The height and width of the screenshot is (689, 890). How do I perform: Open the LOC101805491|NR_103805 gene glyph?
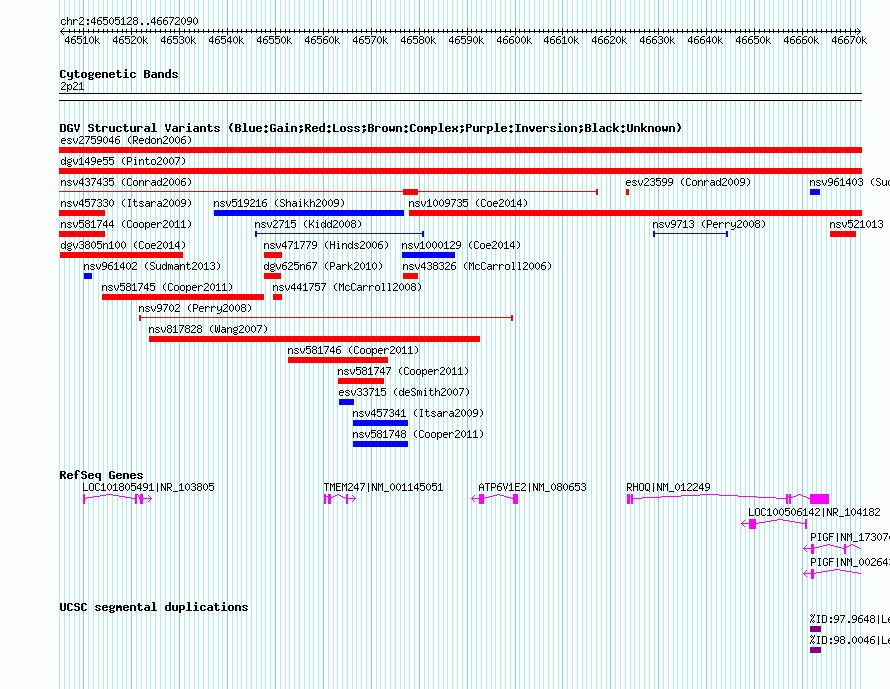(117, 498)
